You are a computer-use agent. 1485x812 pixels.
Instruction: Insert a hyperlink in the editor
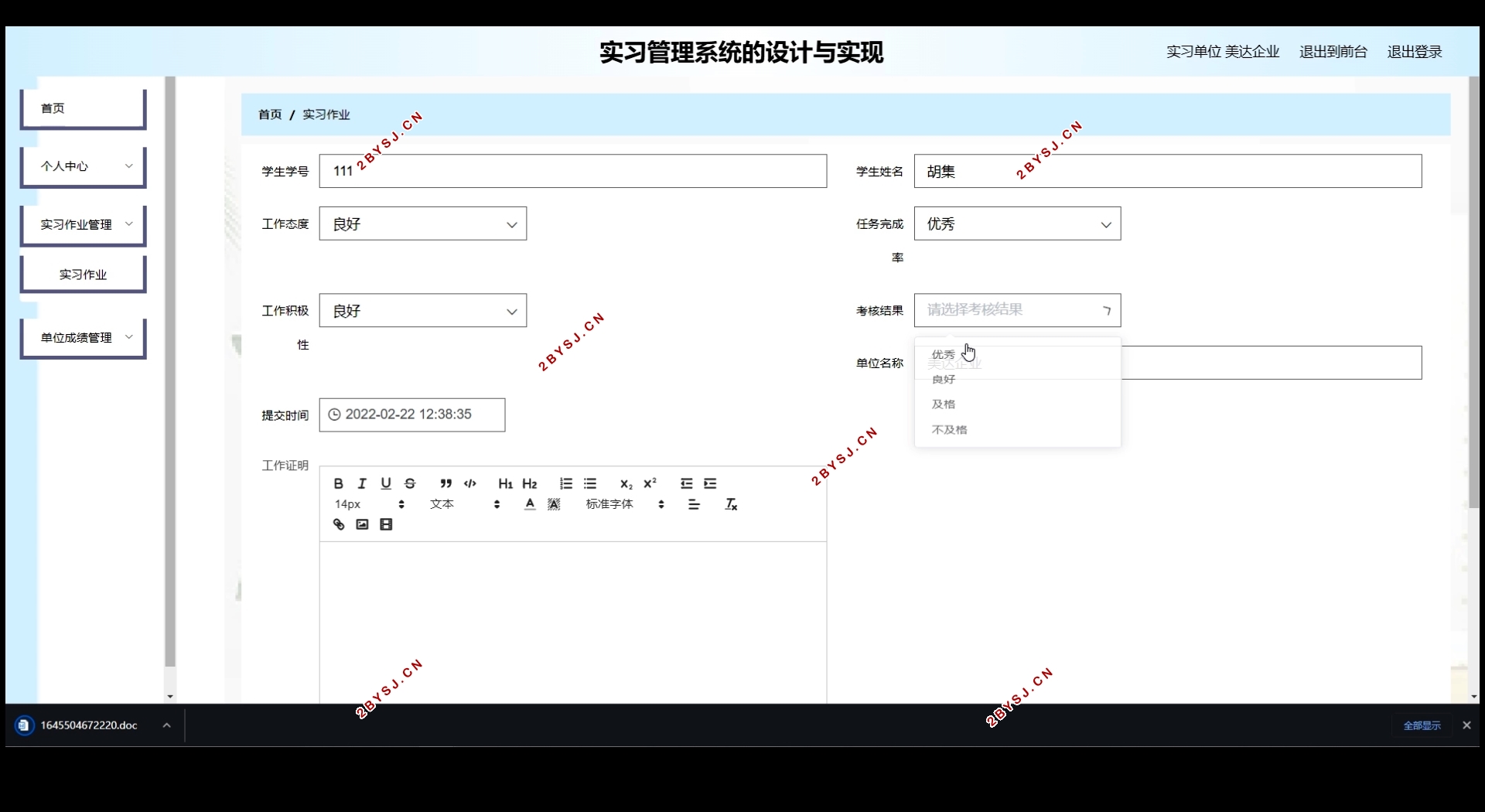[338, 524]
